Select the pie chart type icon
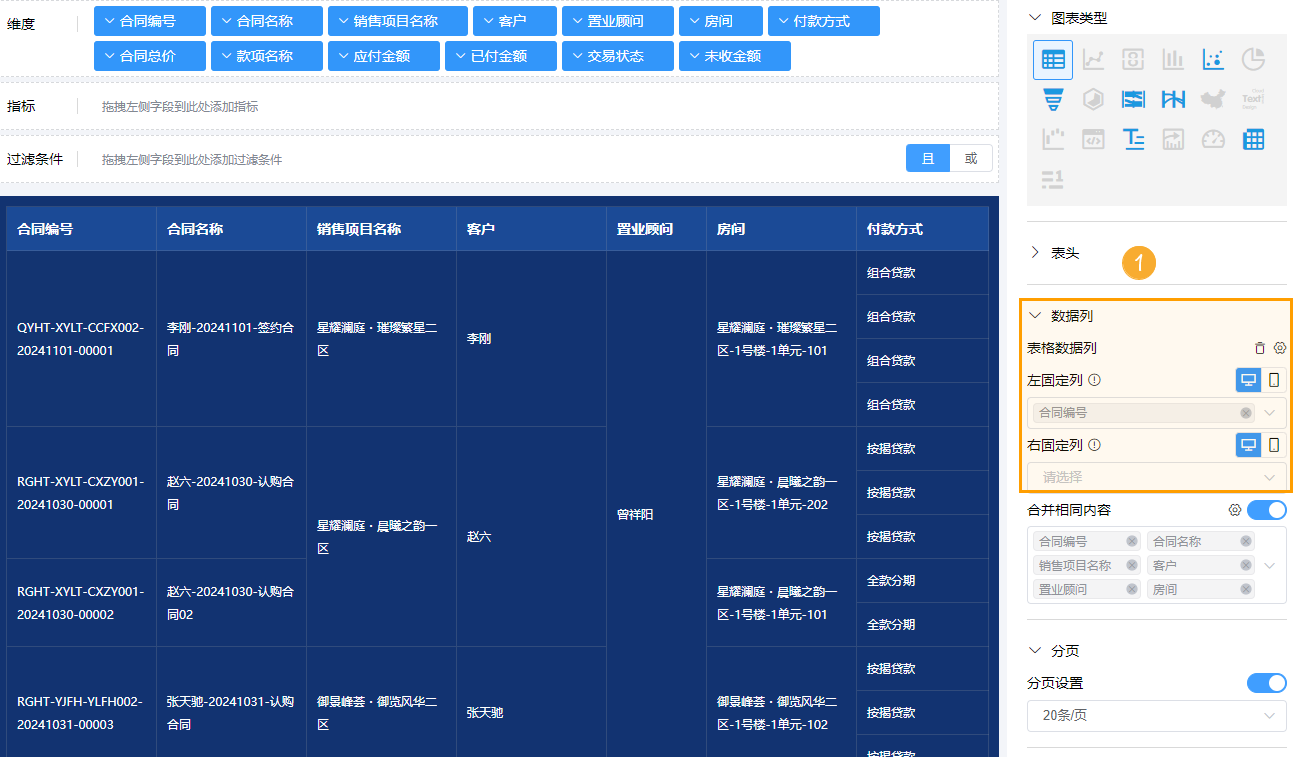Screen dimensions: 1293x757 tap(1253, 59)
